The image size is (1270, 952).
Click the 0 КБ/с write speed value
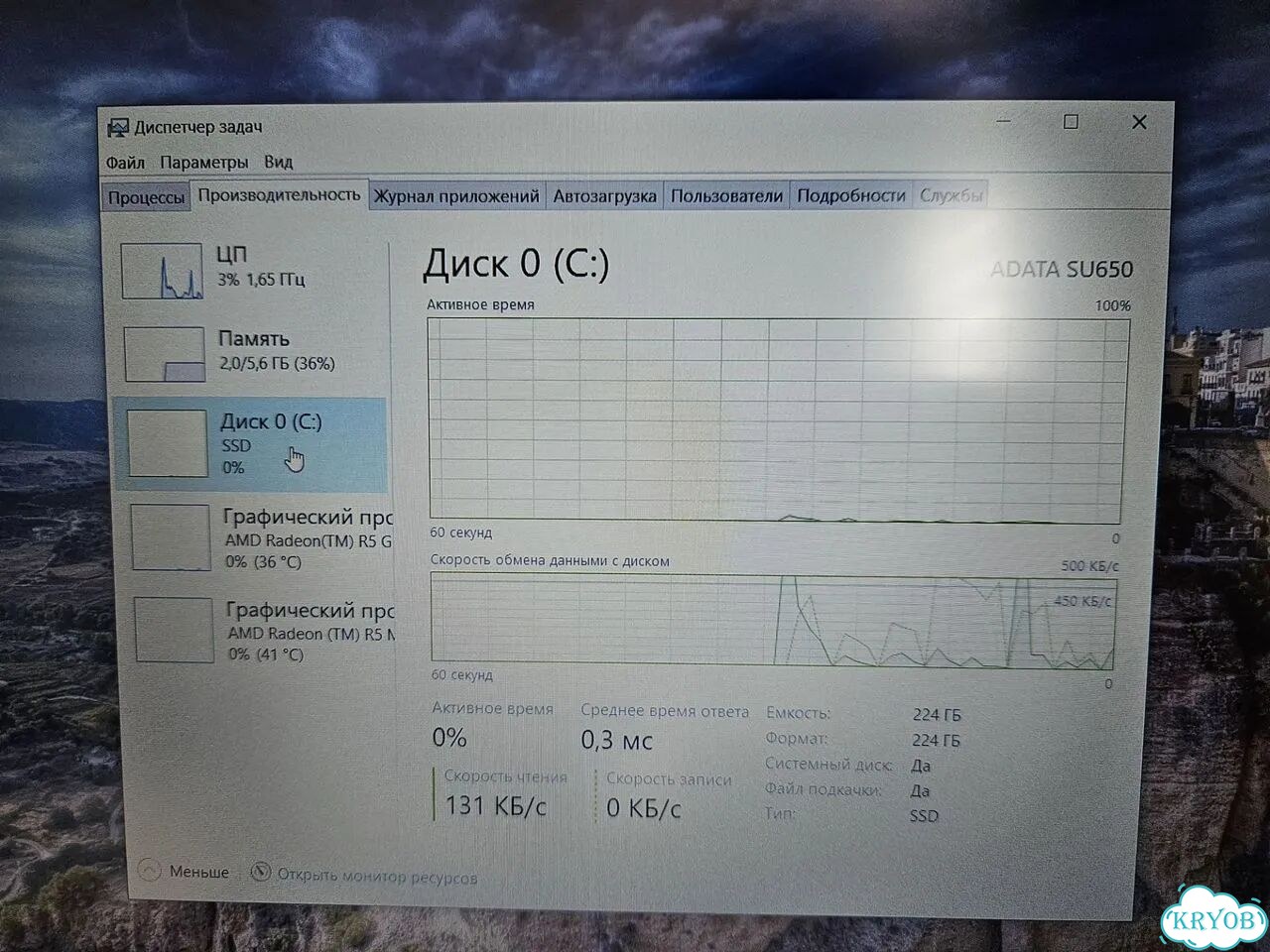pos(643,809)
